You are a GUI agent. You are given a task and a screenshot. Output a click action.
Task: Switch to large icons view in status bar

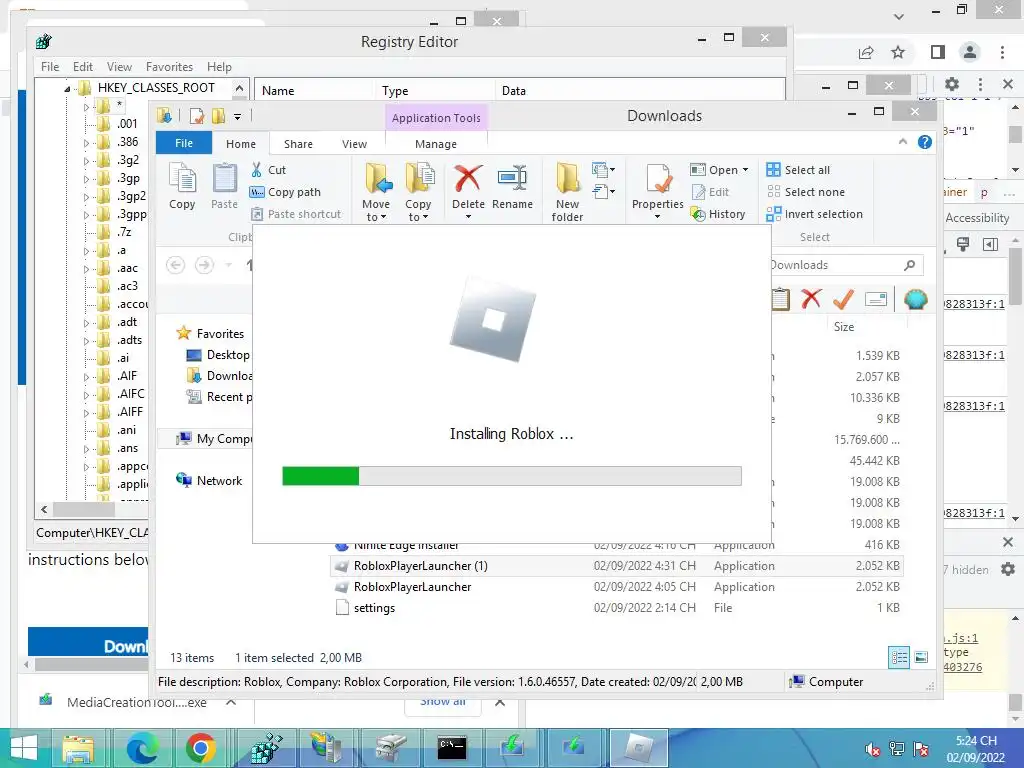coord(921,657)
